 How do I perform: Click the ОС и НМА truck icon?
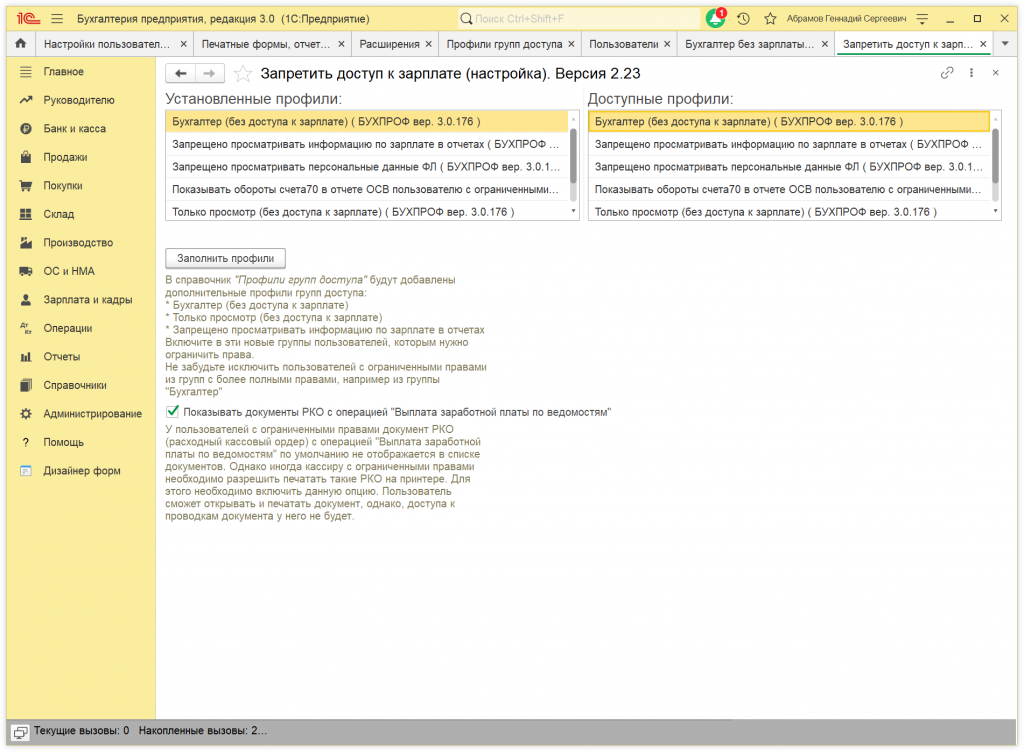point(25,272)
